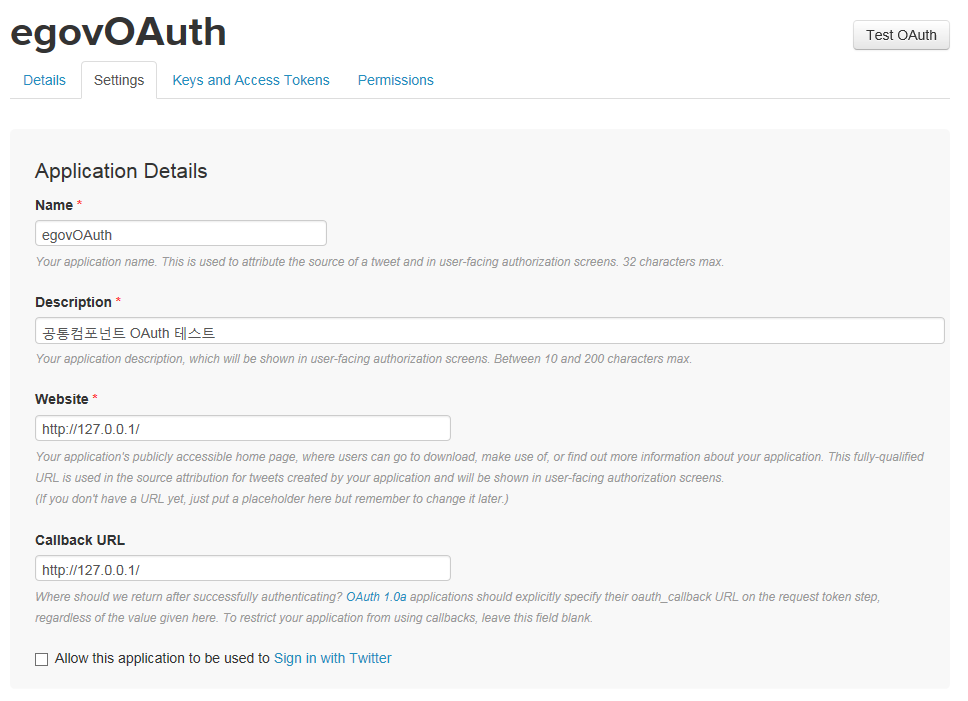Screen dimensions: 968x701
Task: Place cursor in the Website URL field
Action: coord(242,429)
